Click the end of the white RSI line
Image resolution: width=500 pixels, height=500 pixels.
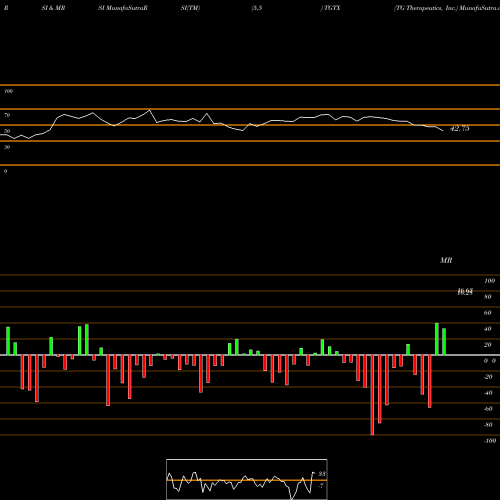[443, 130]
